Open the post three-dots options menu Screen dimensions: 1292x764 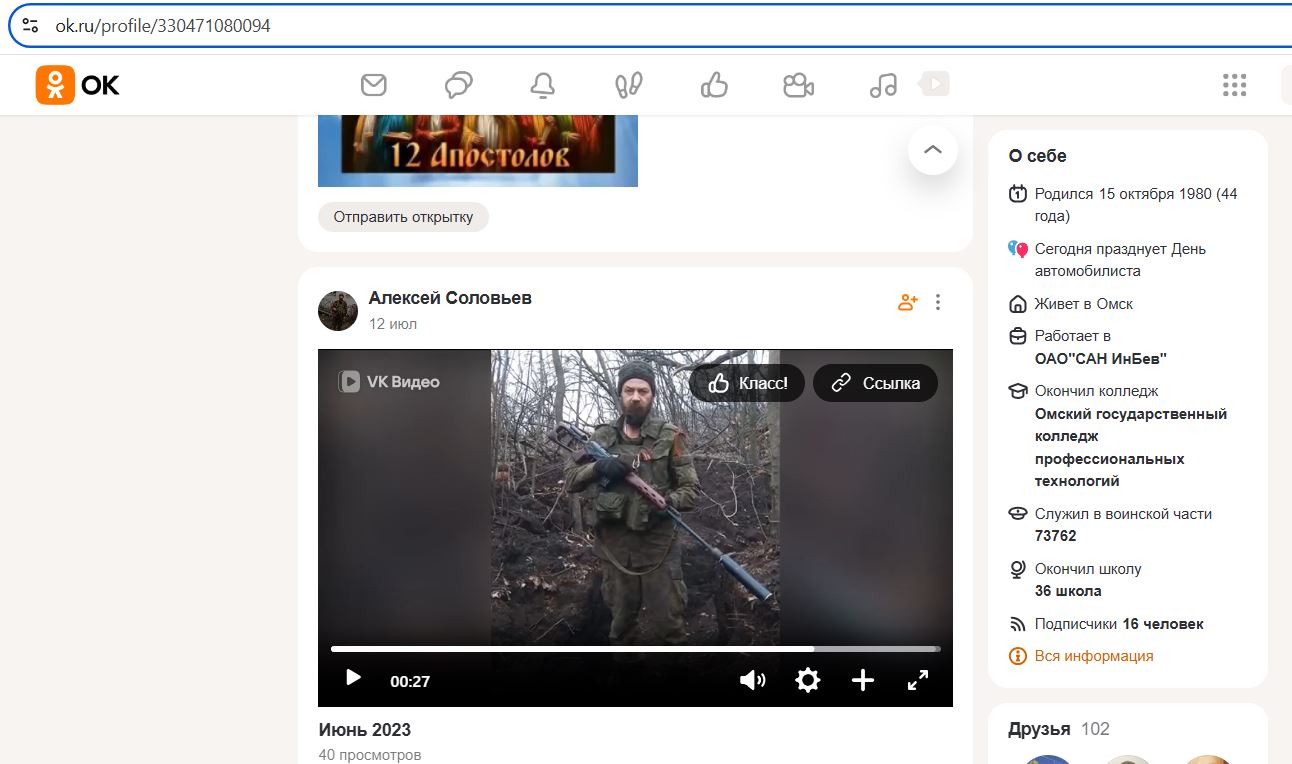point(938,302)
